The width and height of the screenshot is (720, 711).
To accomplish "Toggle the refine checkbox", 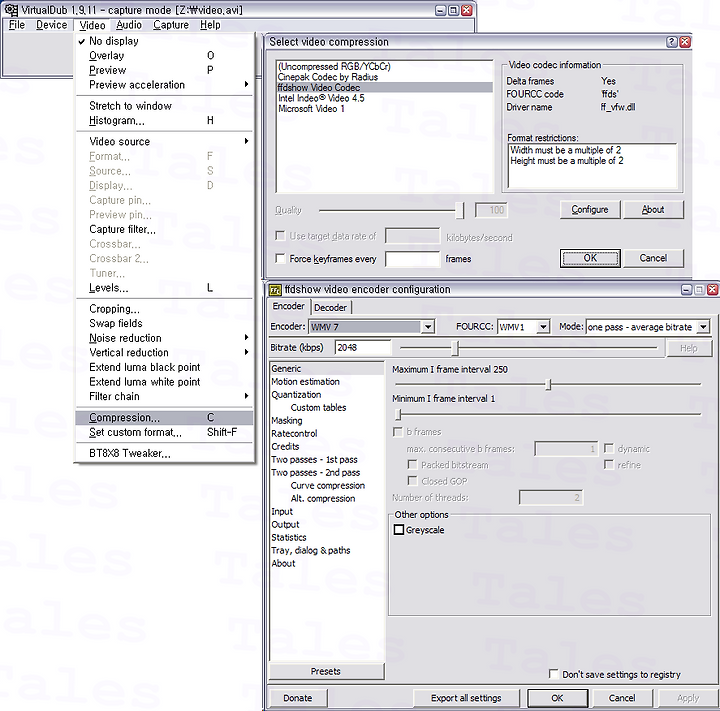I will coord(609,465).
